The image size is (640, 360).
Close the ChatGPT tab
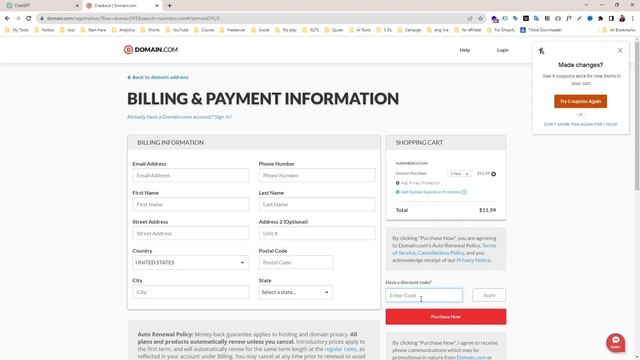77,6
